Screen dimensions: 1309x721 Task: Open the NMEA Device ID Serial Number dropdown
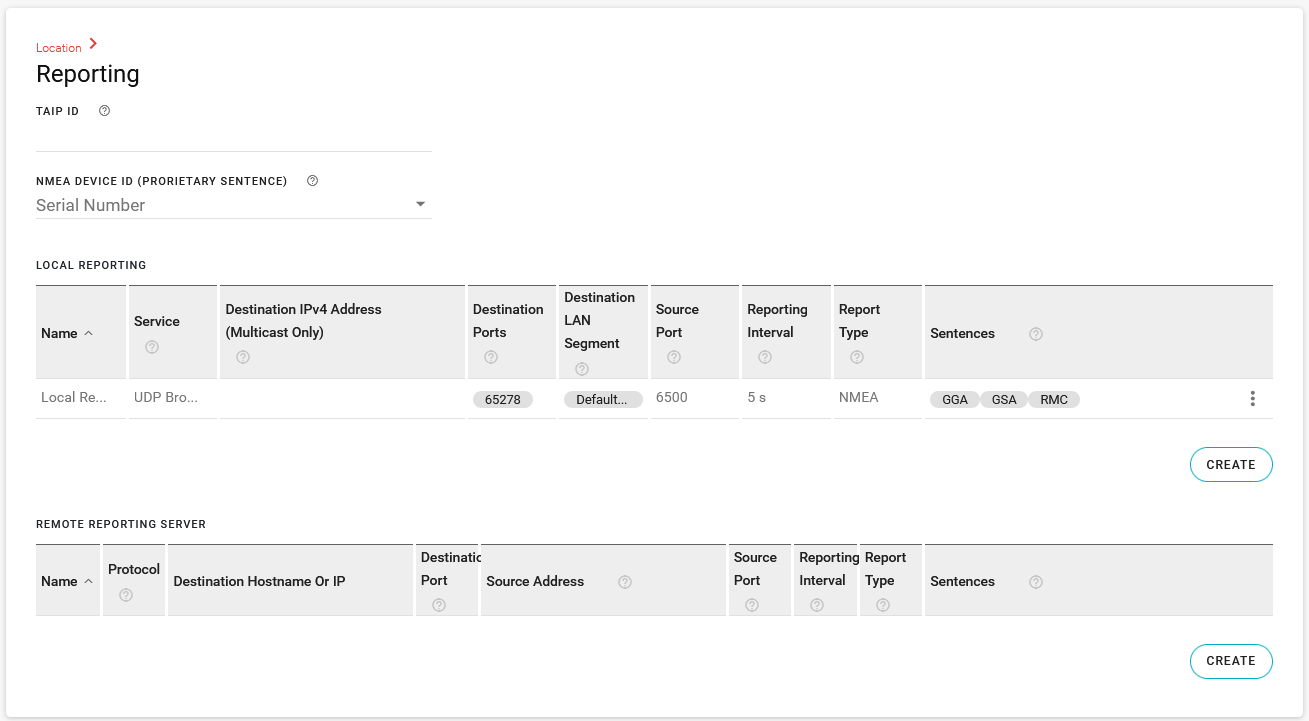[x=233, y=205]
